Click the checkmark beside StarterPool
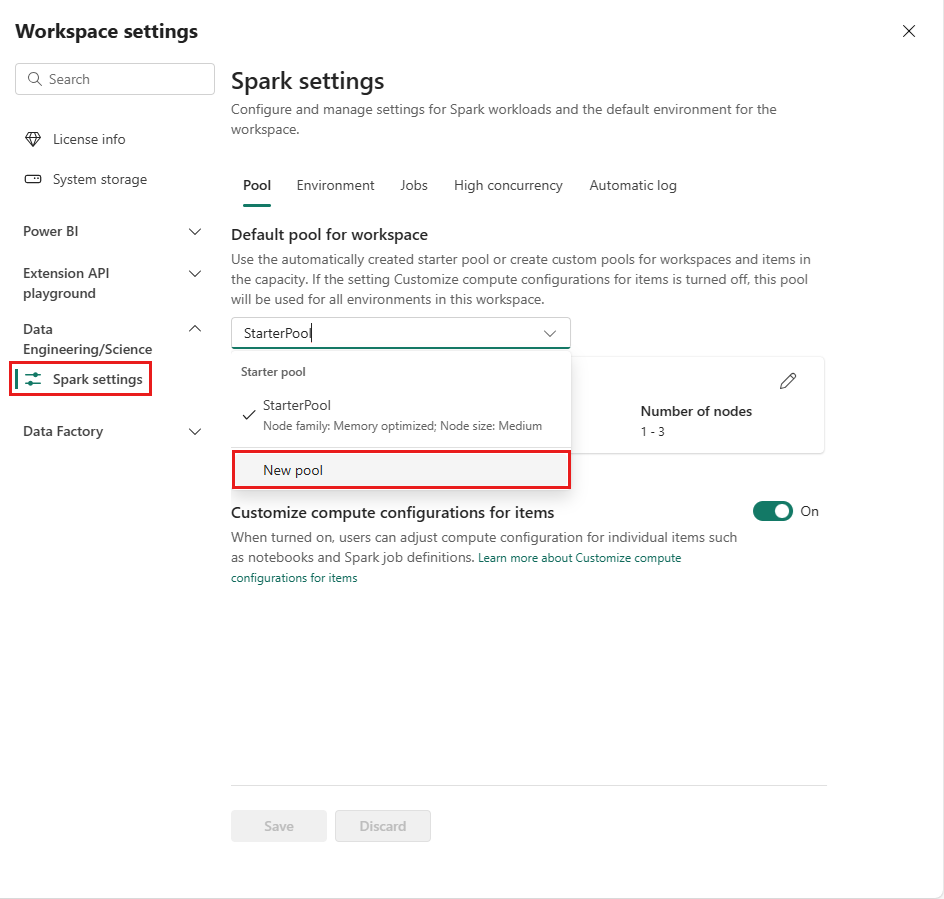 (249, 415)
